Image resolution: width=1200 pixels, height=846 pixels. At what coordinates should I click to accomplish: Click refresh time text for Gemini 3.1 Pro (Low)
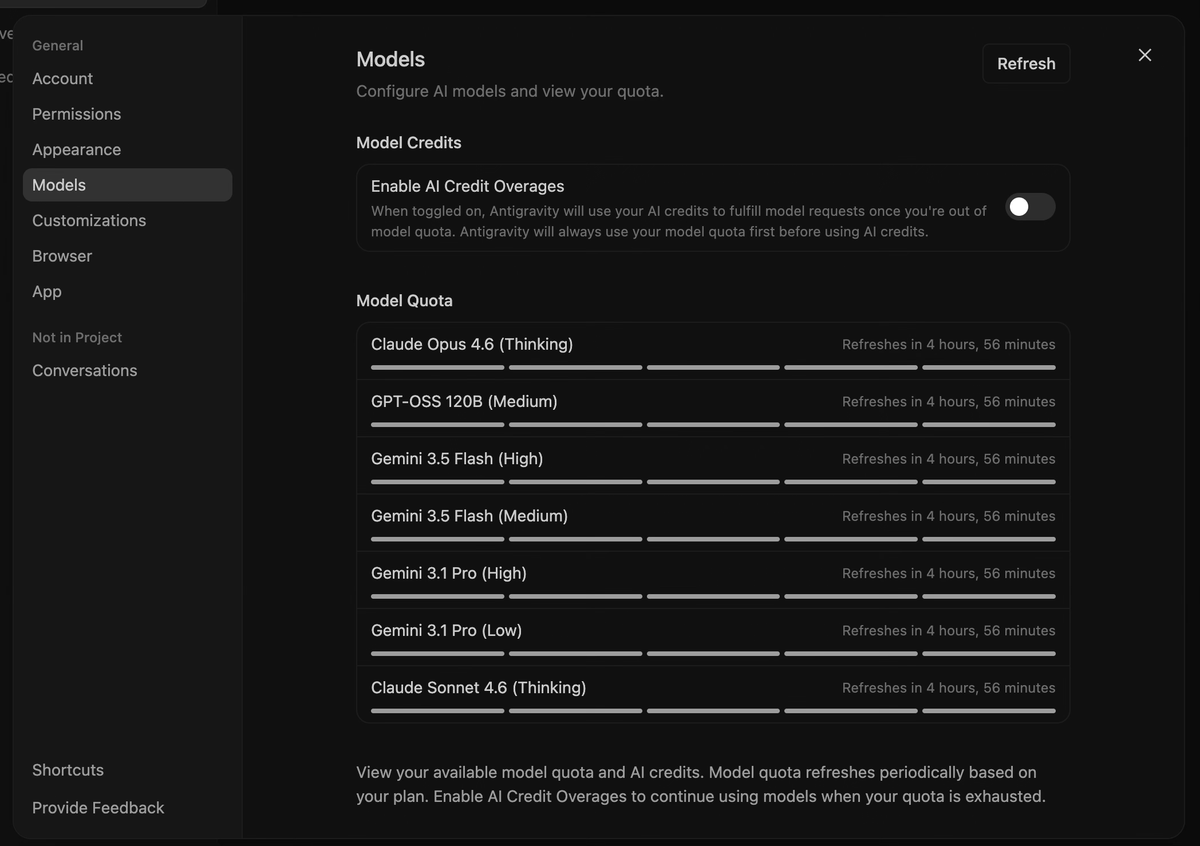(948, 631)
